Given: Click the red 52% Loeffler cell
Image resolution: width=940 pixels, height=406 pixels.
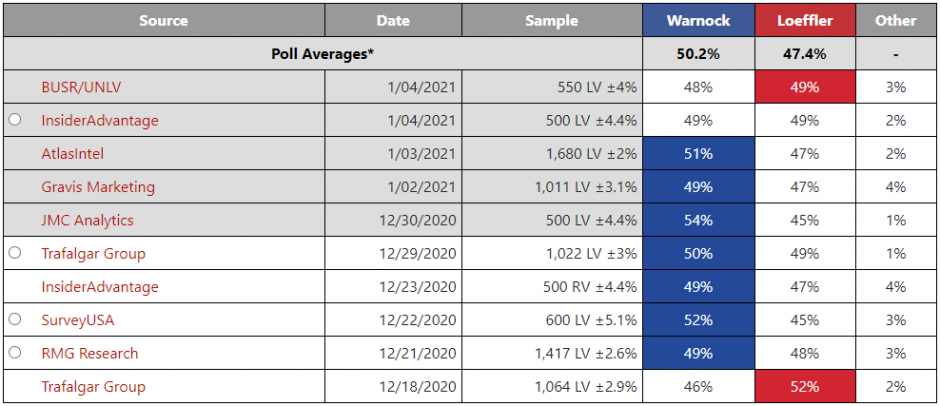Looking at the screenshot, I should [x=804, y=387].
